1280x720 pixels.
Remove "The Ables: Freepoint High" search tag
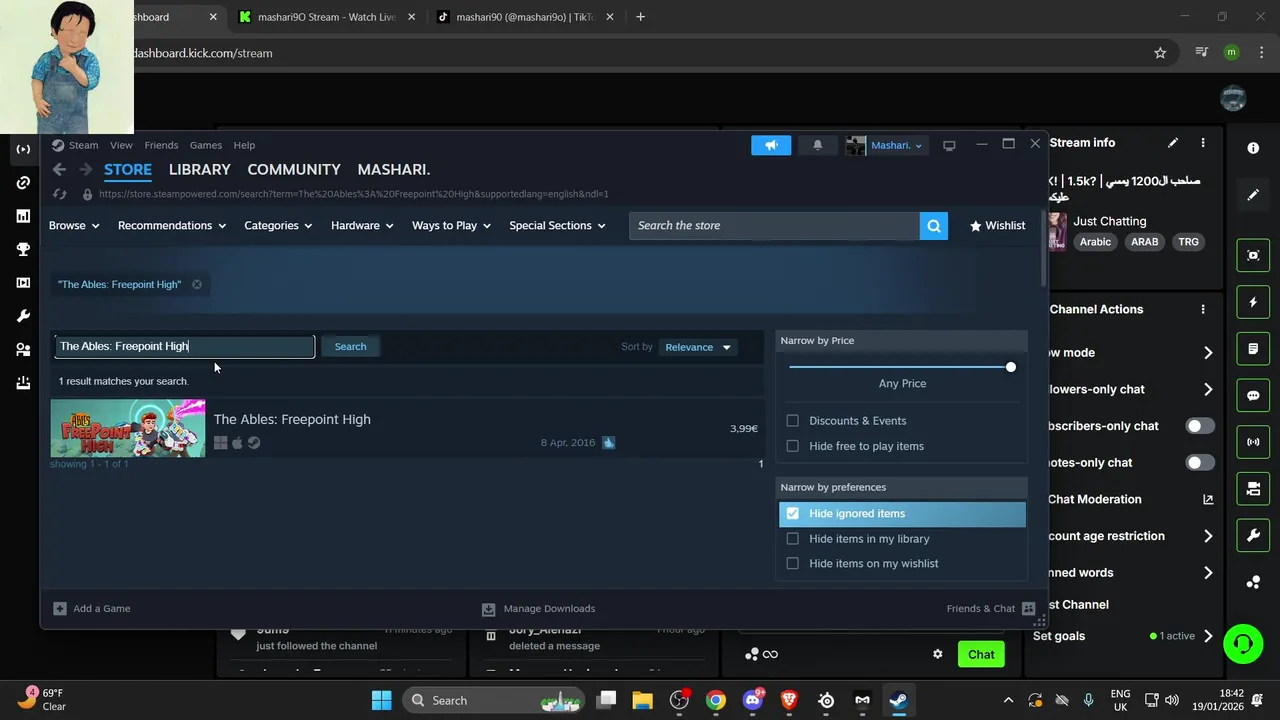pyautogui.click(x=197, y=284)
